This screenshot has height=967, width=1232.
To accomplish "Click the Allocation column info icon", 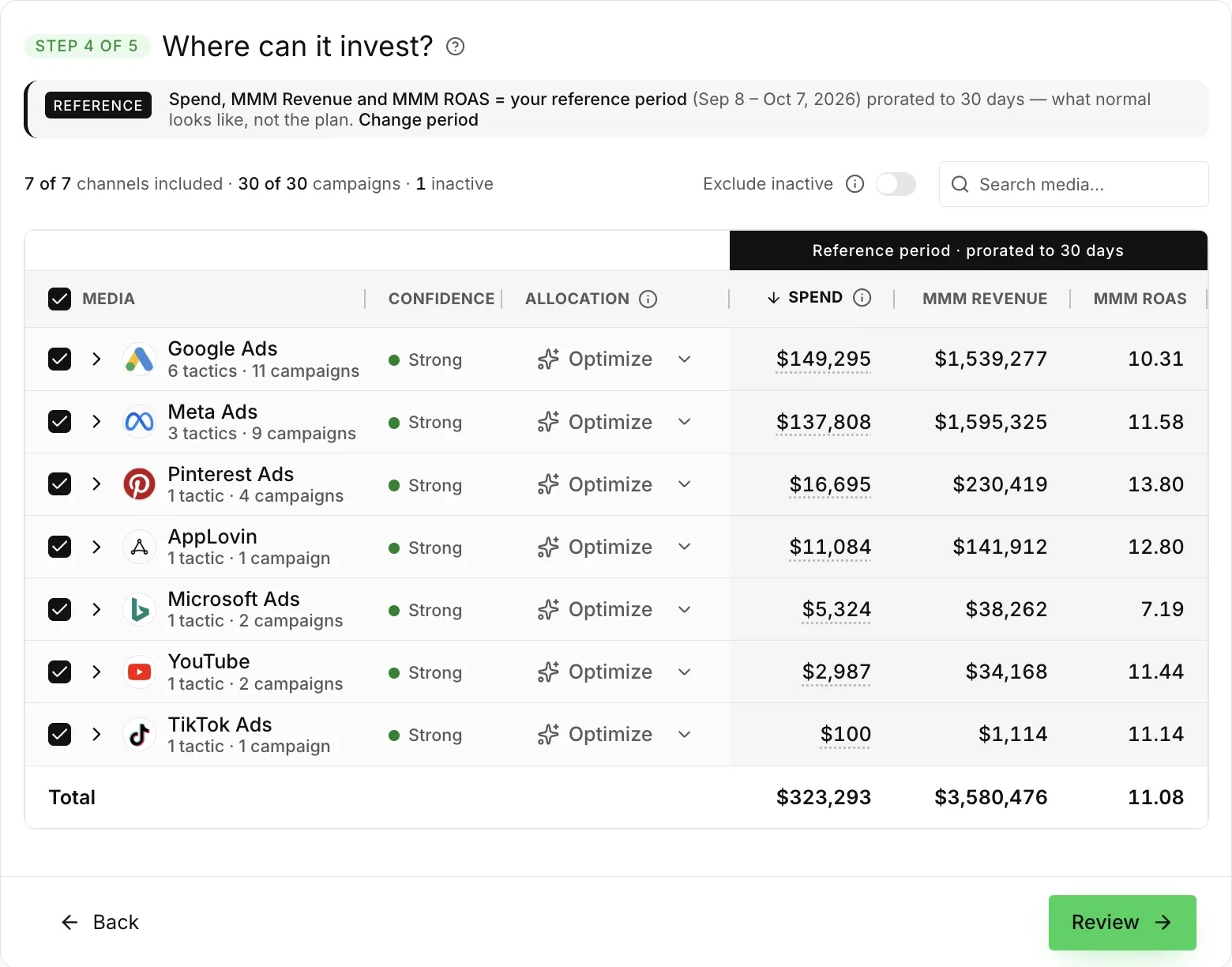I will tap(648, 299).
